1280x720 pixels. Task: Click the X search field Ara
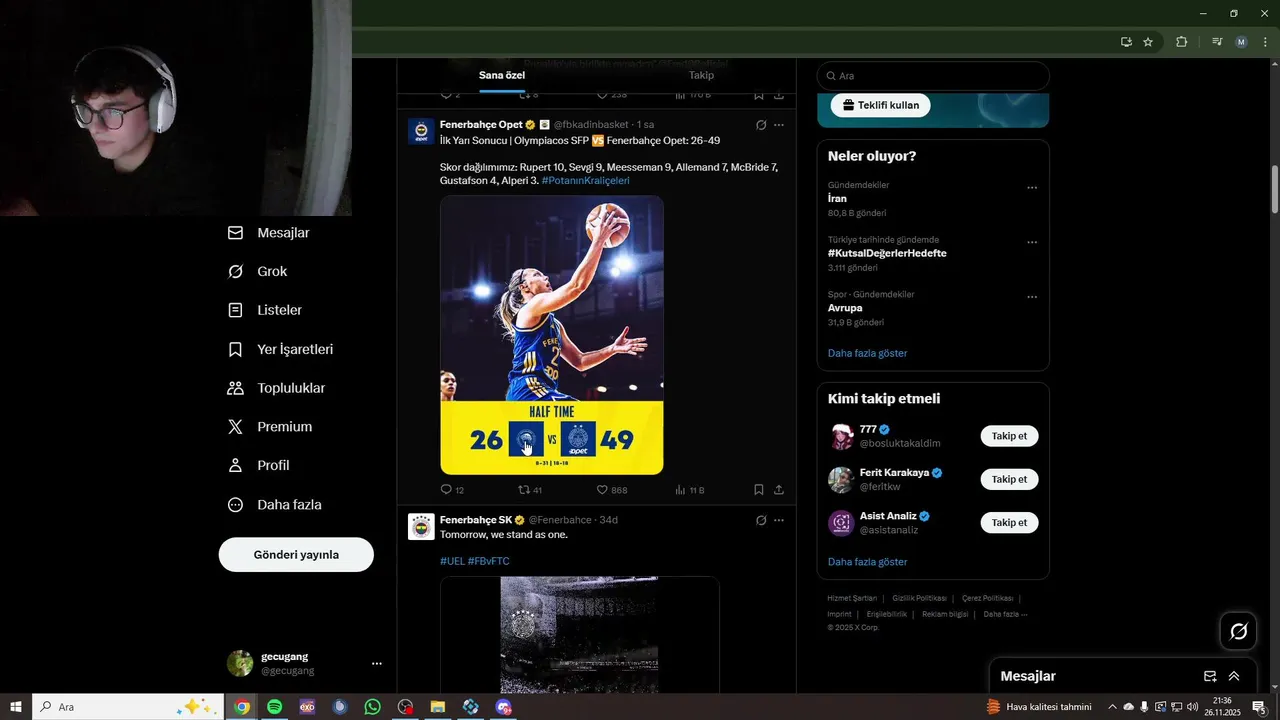933,76
